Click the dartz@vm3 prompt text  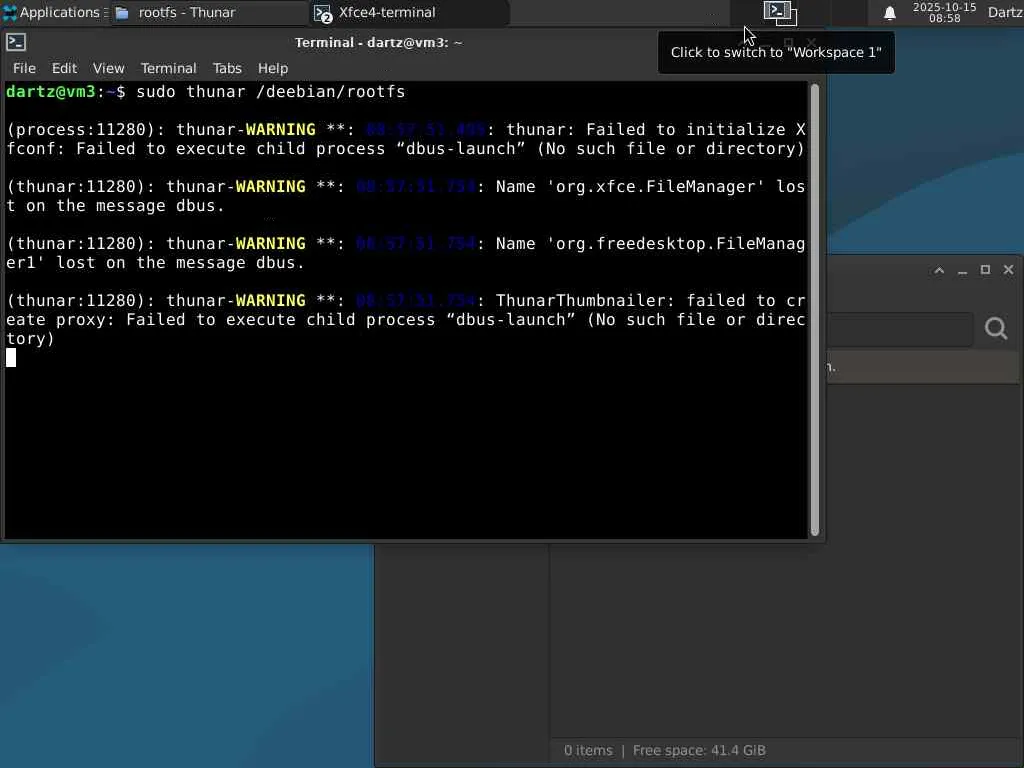click(51, 91)
